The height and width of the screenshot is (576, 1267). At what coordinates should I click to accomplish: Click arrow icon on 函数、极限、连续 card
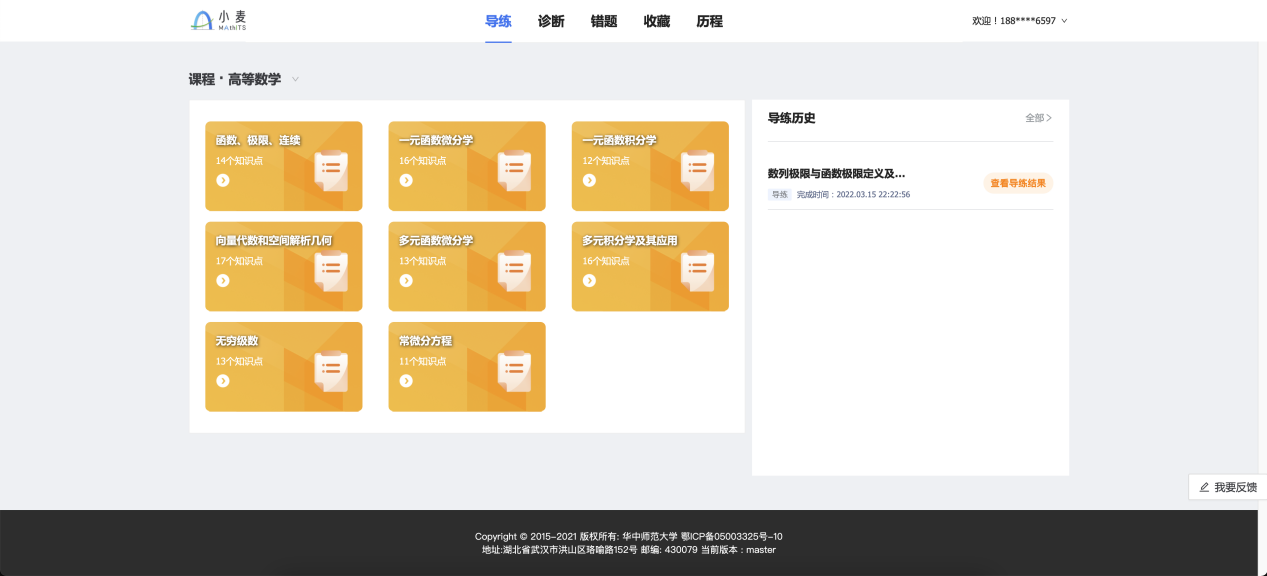[x=223, y=180]
